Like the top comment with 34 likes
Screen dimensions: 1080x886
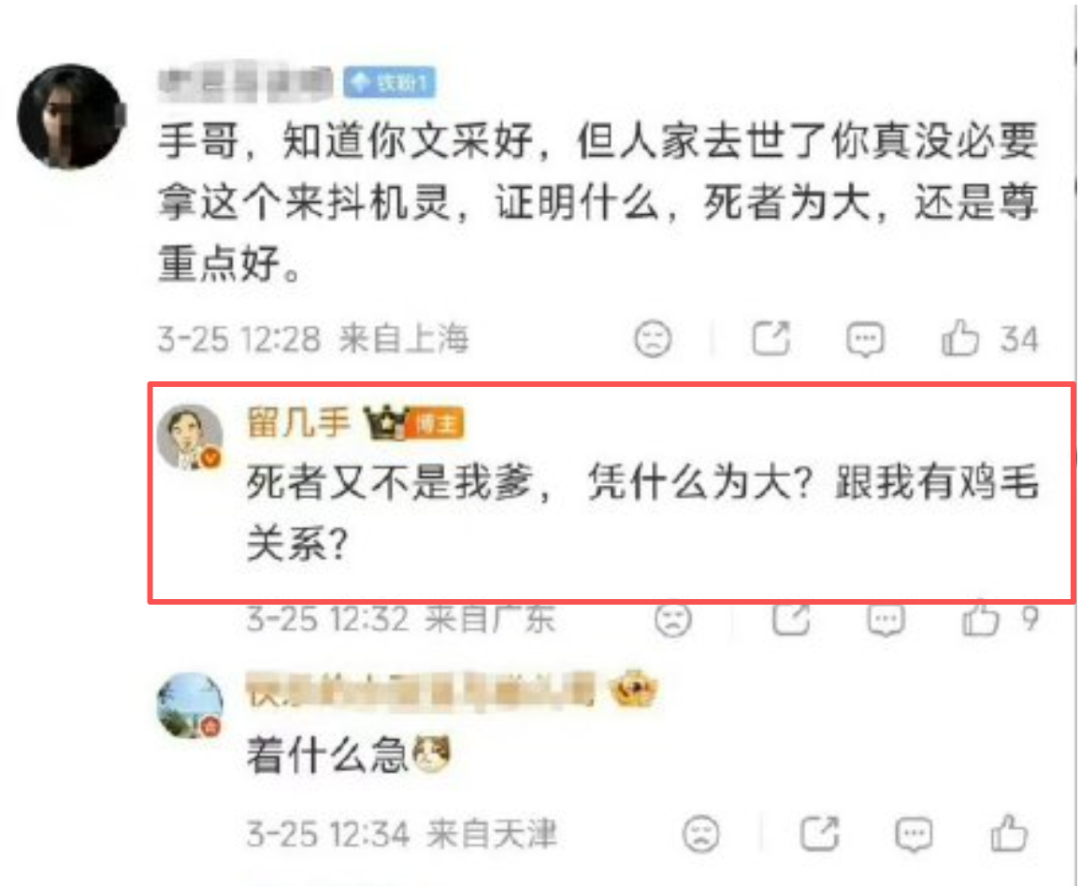(960, 338)
